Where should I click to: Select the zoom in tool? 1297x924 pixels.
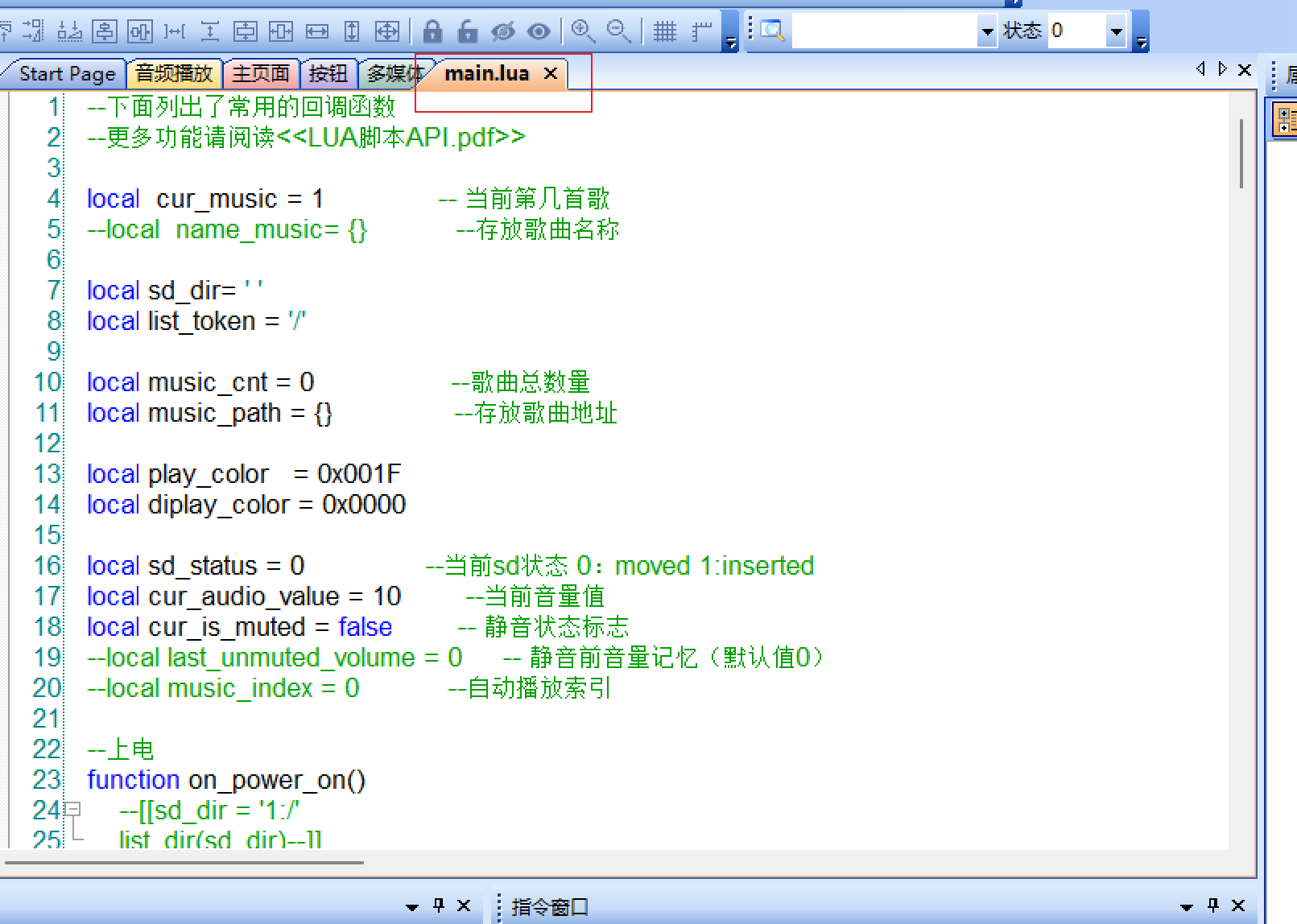[584, 31]
